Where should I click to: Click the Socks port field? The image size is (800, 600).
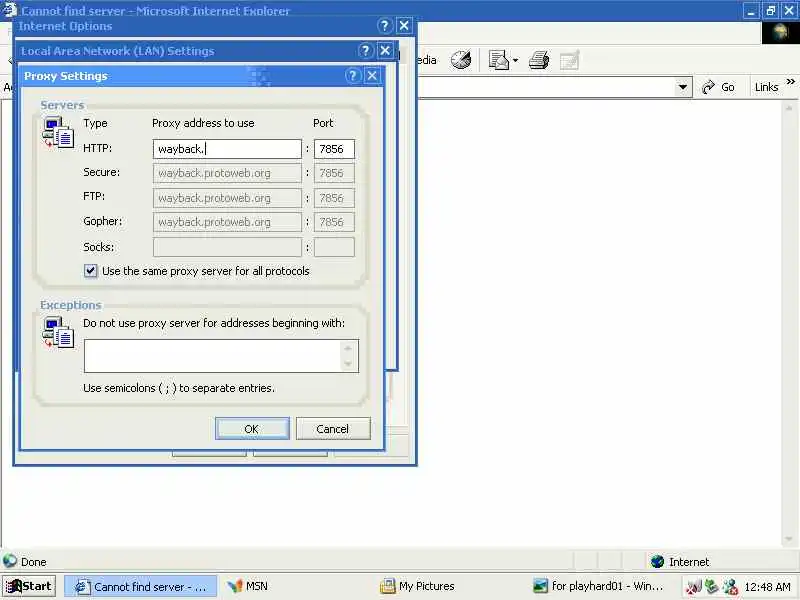pyautogui.click(x=334, y=247)
